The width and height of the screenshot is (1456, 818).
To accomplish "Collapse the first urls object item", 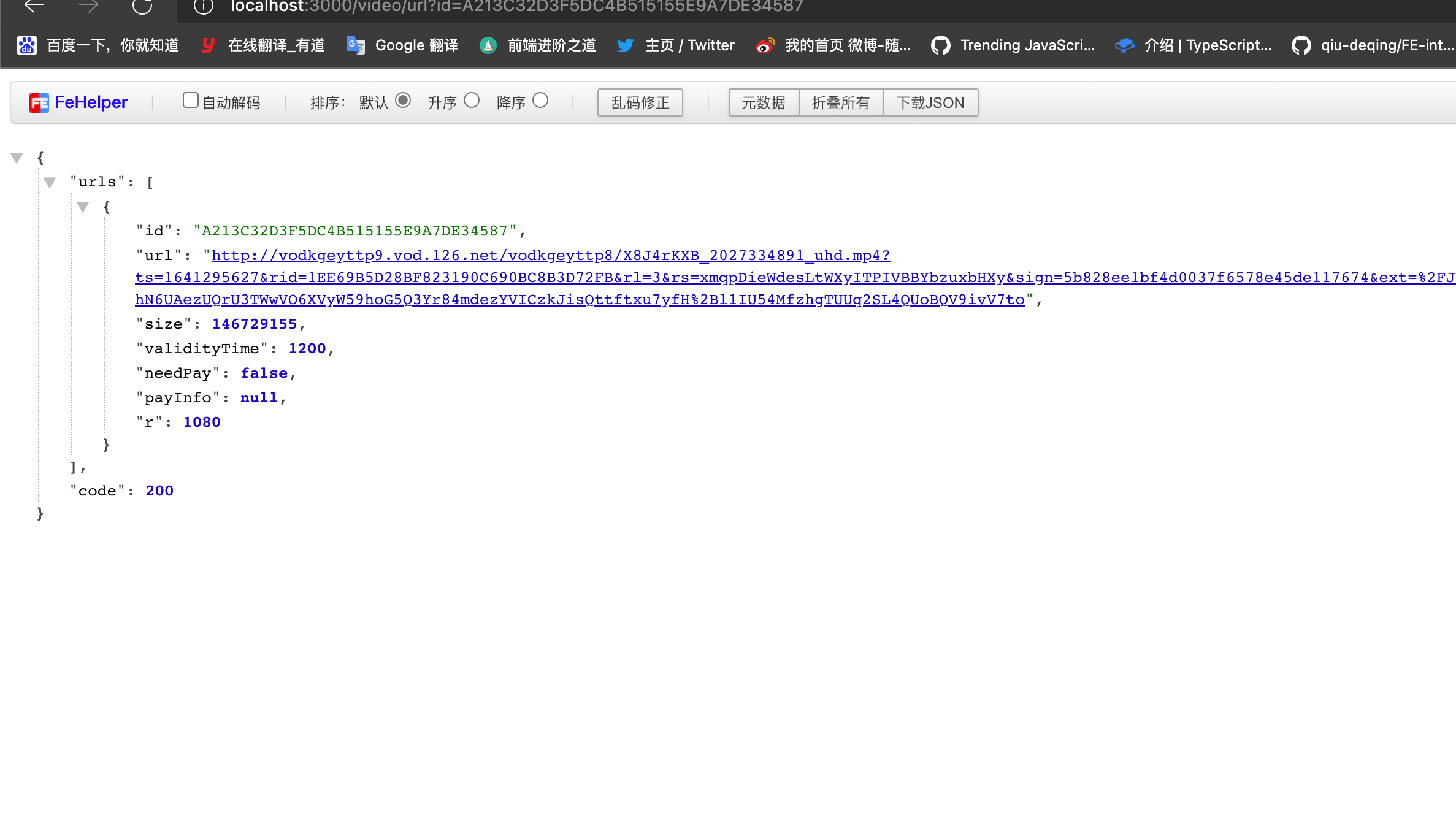I will [x=83, y=207].
